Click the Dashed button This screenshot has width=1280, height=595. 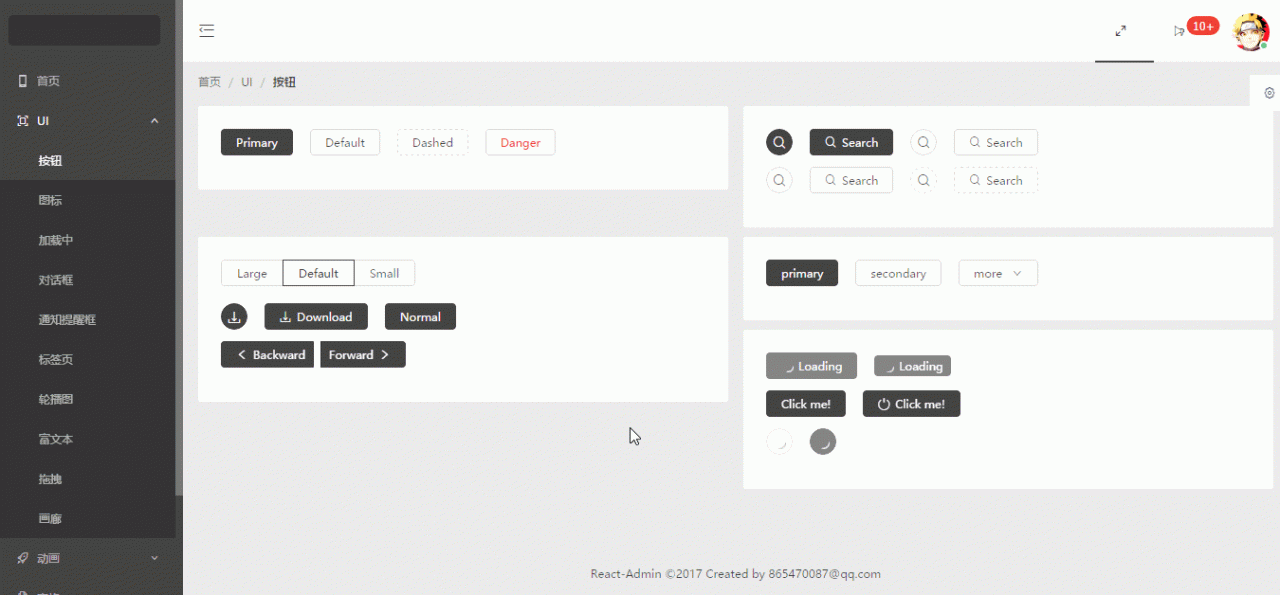433,142
